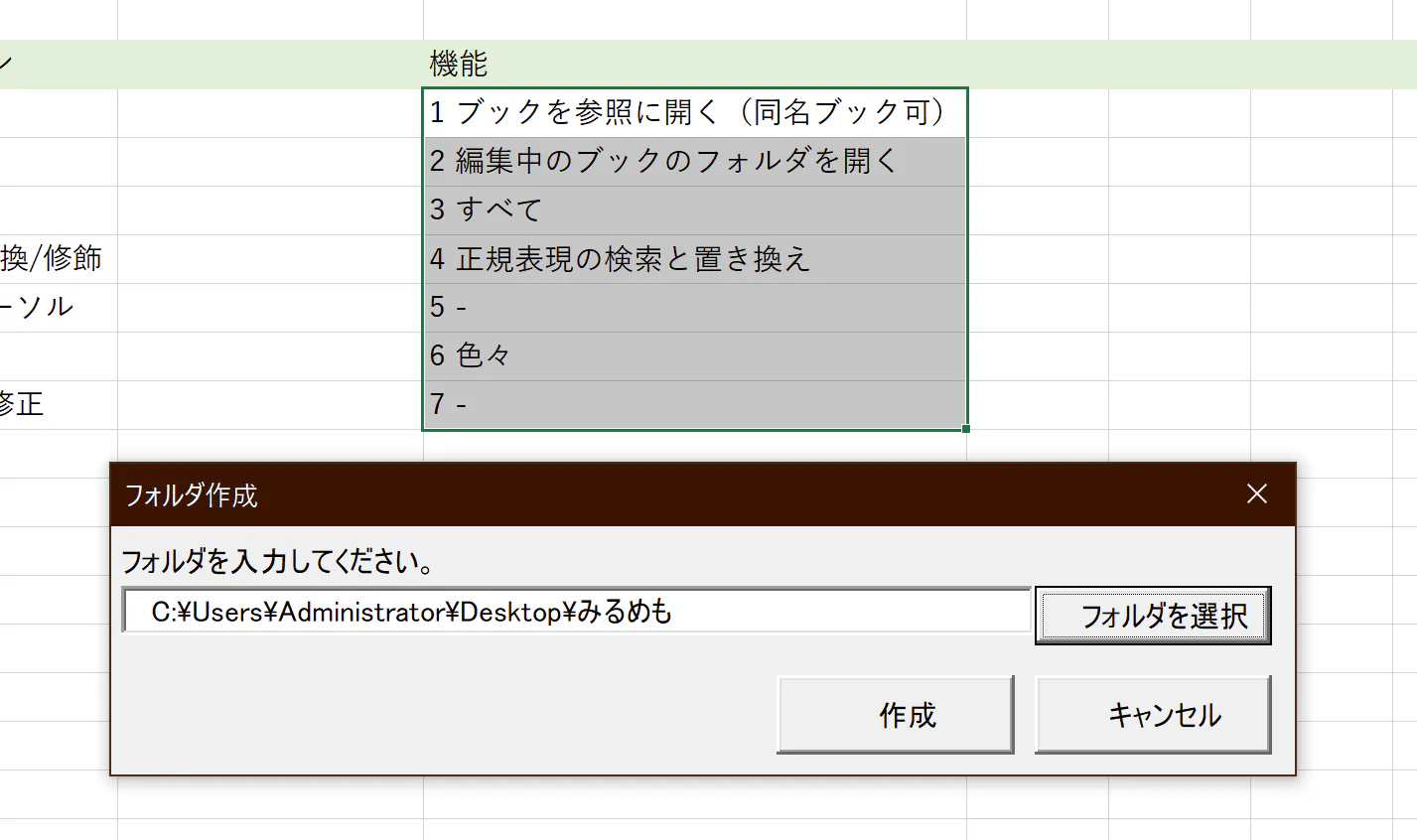Select cell '4 正規表現の検索と置き換え'

[695, 258]
